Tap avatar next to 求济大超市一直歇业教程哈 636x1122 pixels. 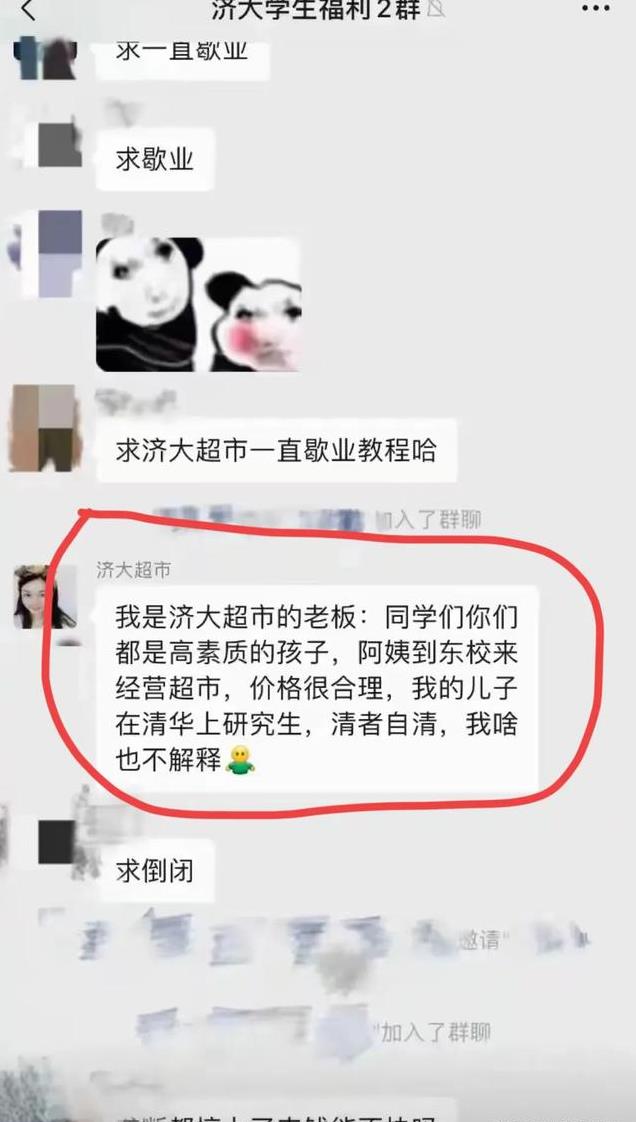point(43,428)
